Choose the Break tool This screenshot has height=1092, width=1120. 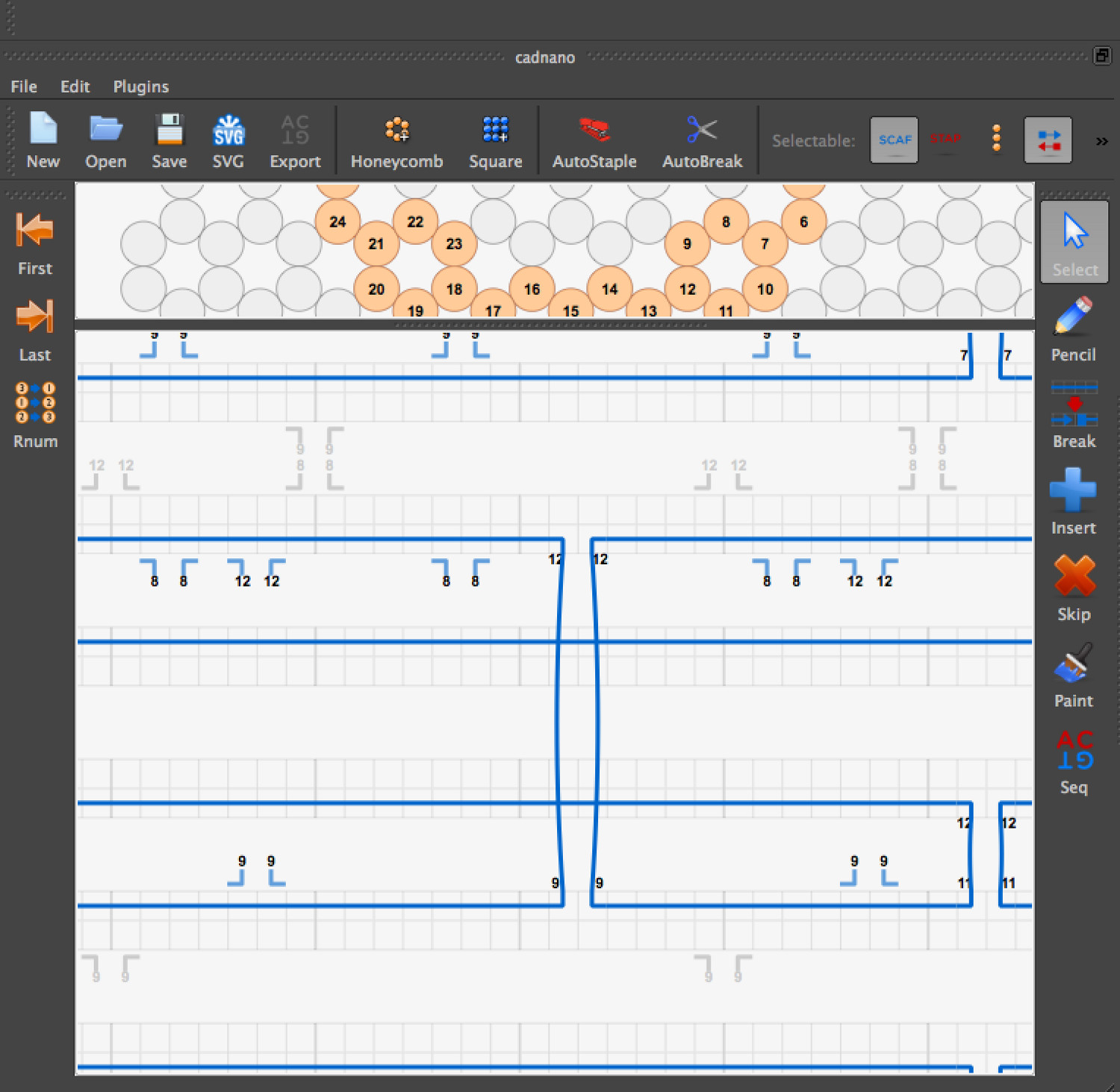click(x=1074, y=415)
